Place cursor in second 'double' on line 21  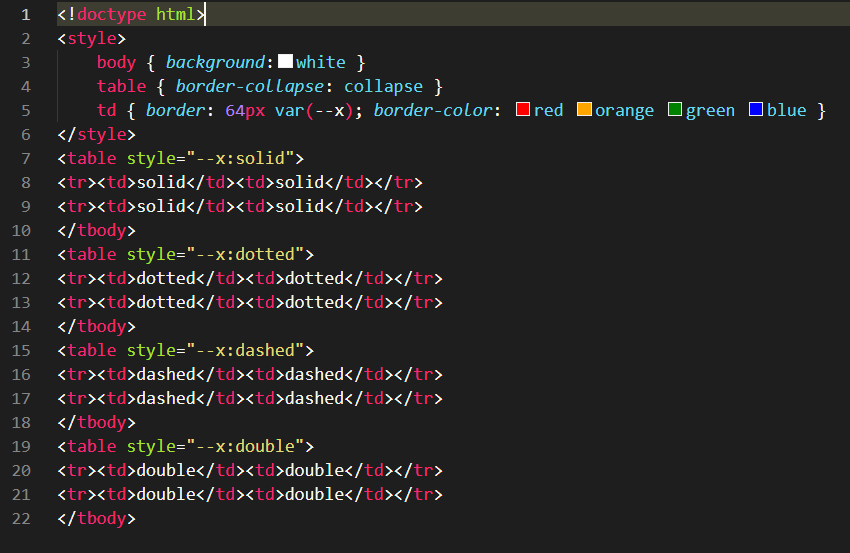click(314, 494)
